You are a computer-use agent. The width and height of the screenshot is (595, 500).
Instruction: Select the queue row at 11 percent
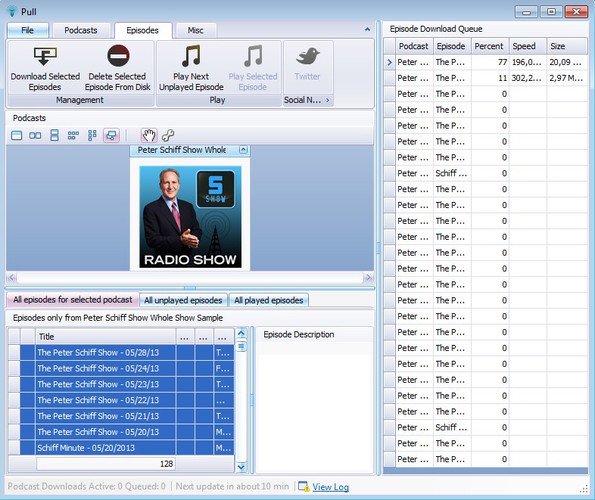(x=487, y=78)
